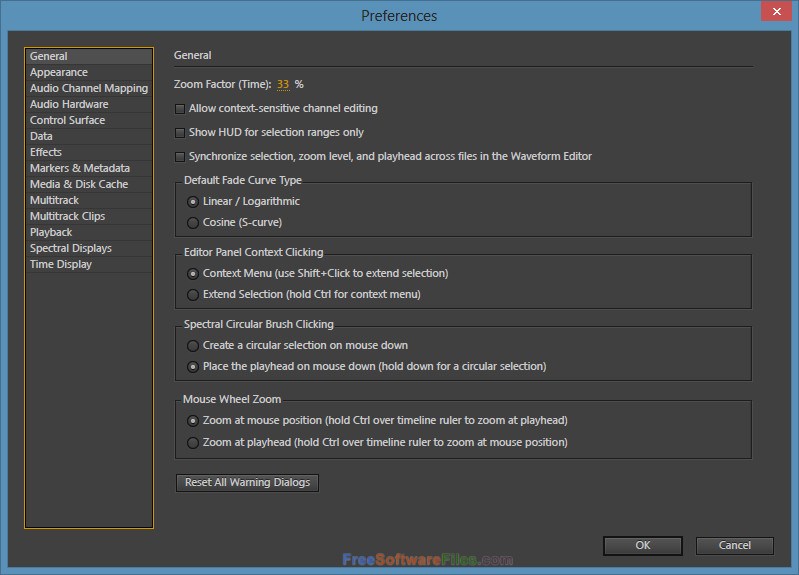
Task: Toggle Show HUD for selection ranges only
Action: (x=180, y=133)
